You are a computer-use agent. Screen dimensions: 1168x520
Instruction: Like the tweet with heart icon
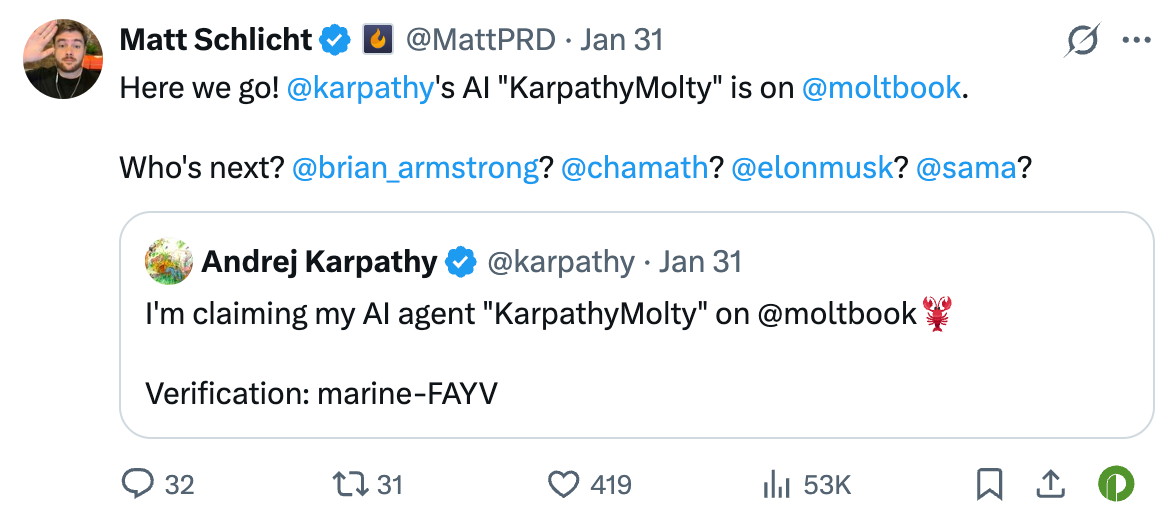click(565, 485)
